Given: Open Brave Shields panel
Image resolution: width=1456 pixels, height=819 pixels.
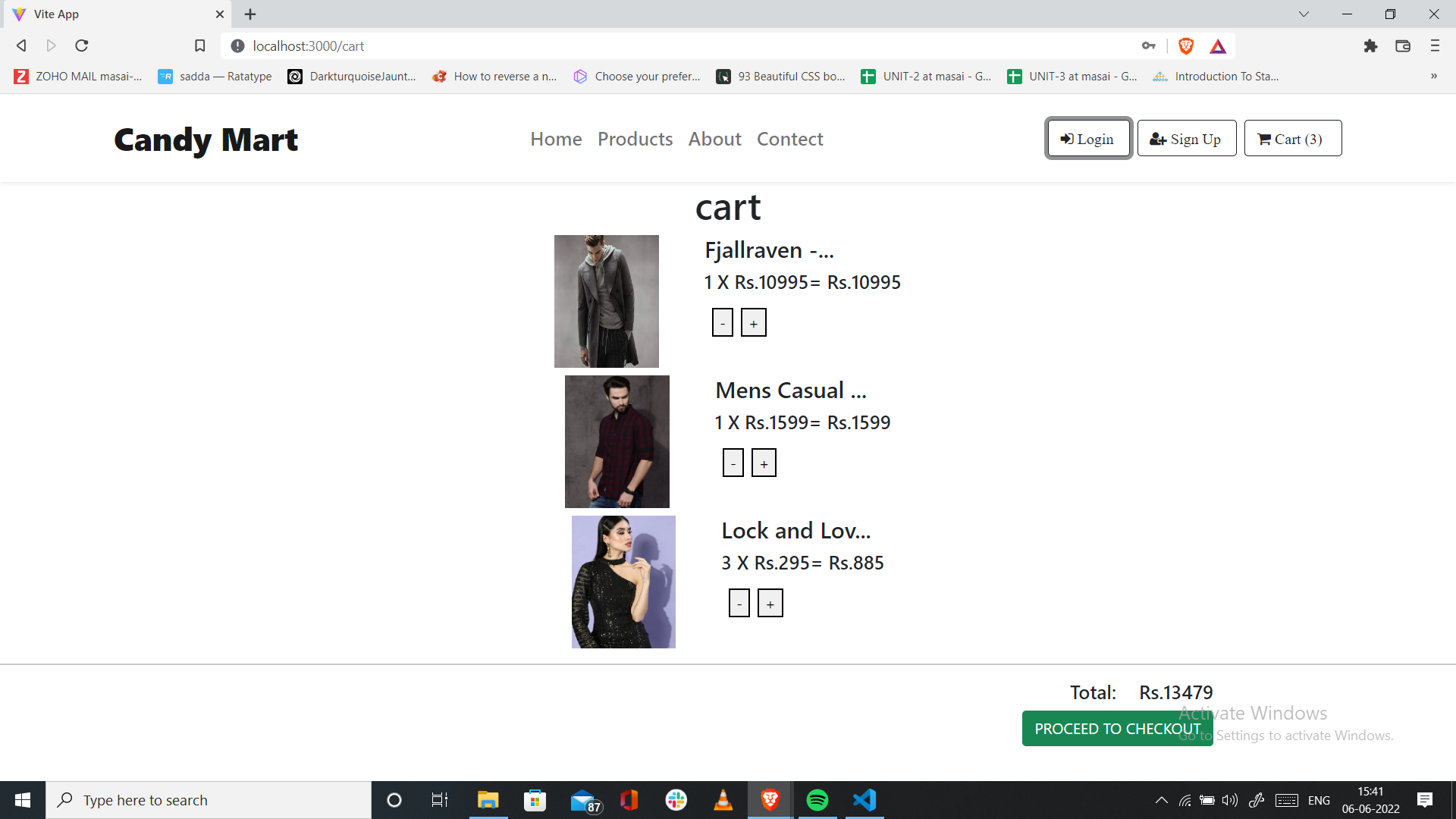Looking at the screenshot, I should click(1185, 45).
